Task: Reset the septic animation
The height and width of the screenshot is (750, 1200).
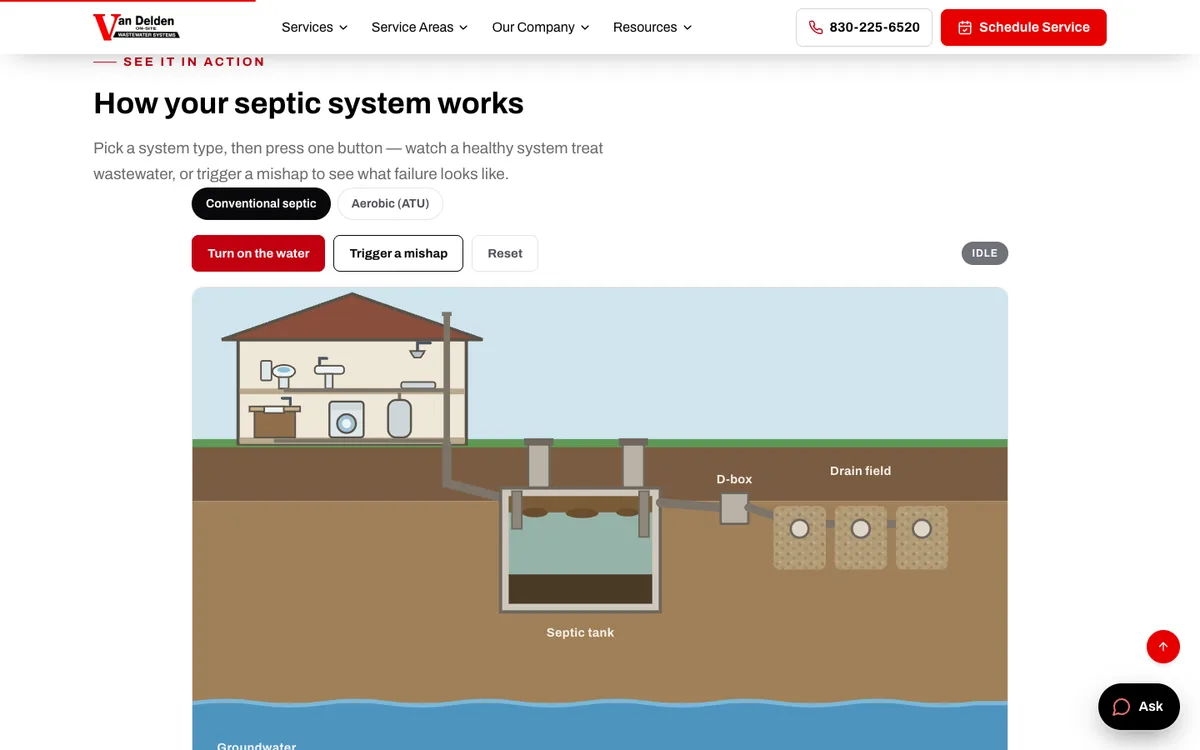Action: 505,253
